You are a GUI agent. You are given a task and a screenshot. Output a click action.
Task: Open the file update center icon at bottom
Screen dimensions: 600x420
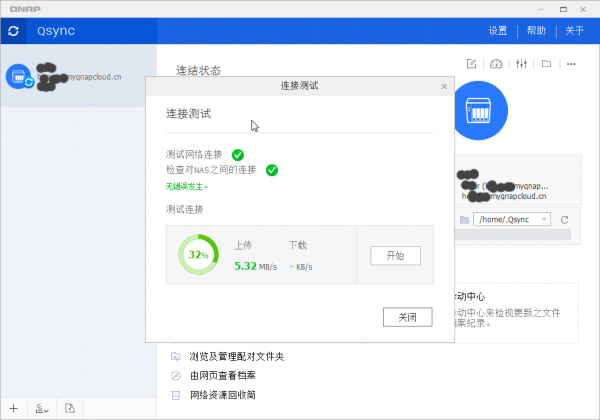[69, 408]
